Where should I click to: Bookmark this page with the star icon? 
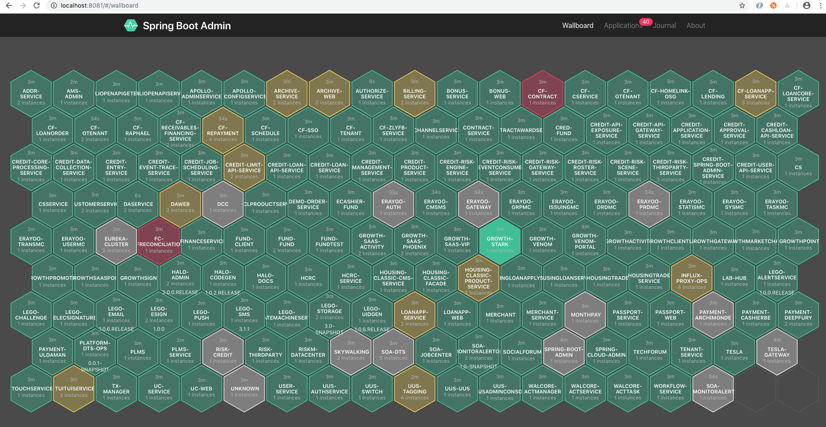coord(741,6)
